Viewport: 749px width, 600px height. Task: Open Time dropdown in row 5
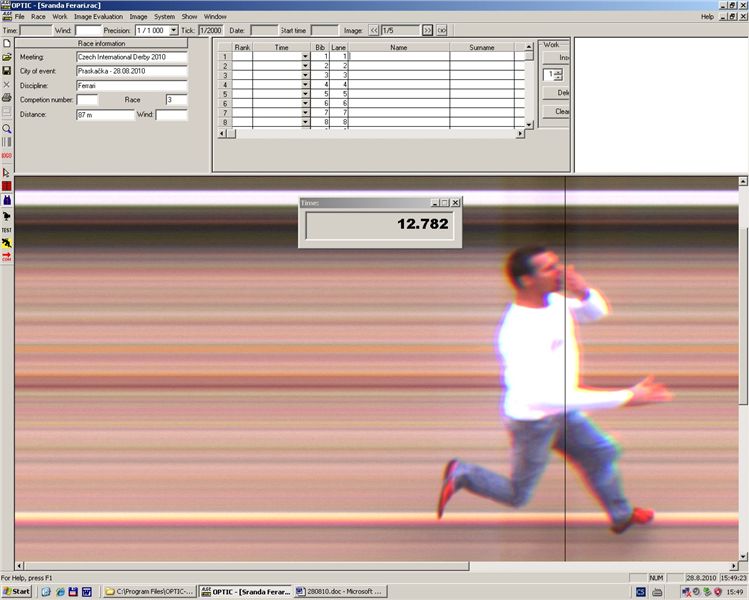305,94
